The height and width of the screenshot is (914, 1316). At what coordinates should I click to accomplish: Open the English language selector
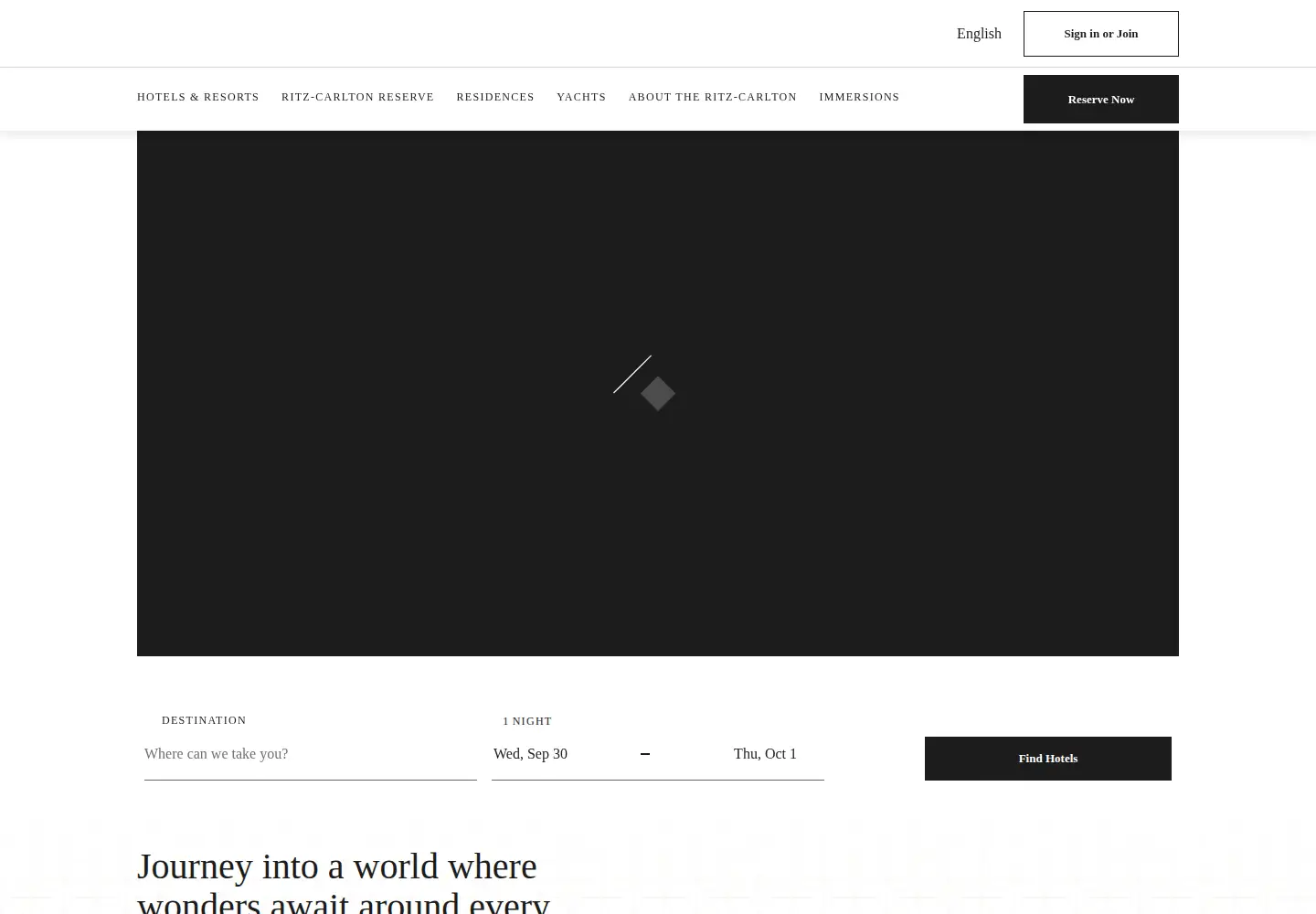[x=979, y=34]
